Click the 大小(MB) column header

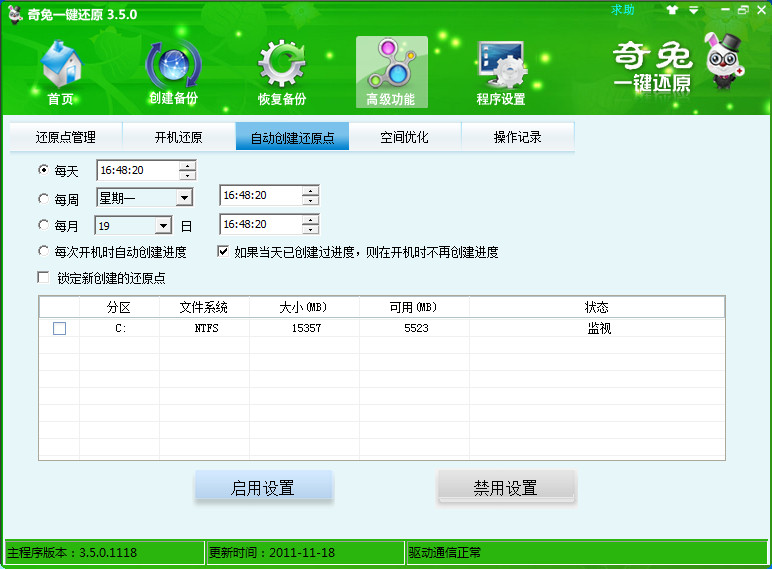click(304, 308)
